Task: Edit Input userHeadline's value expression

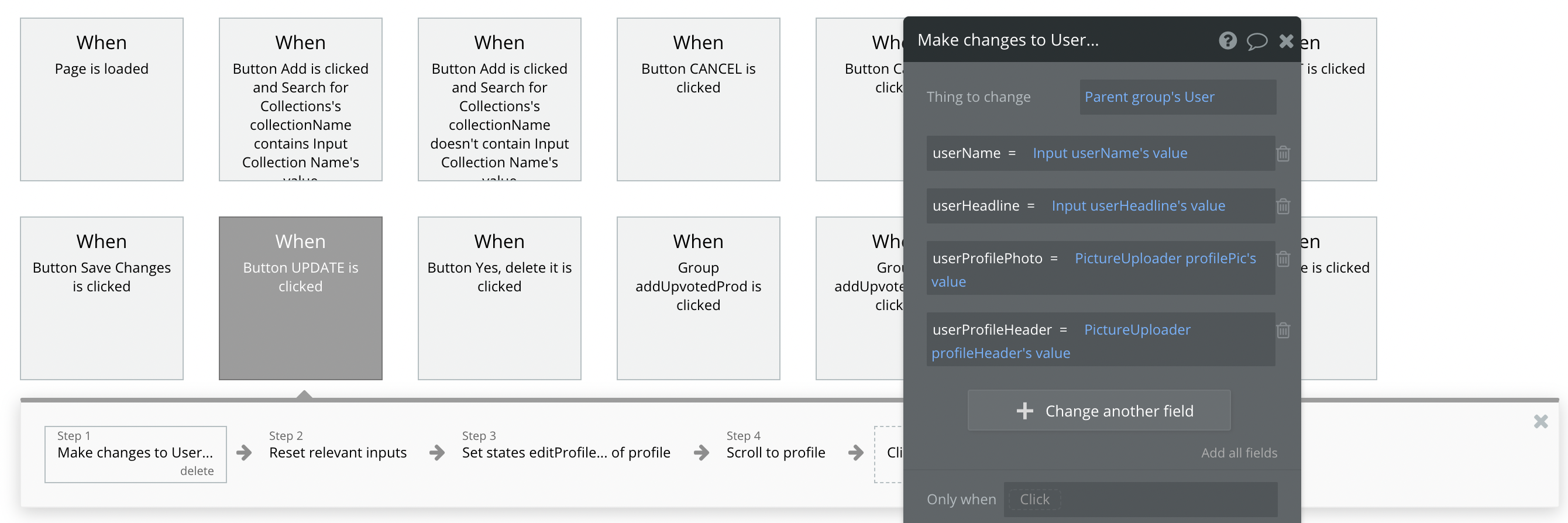Action: (x=1137, y=207)
